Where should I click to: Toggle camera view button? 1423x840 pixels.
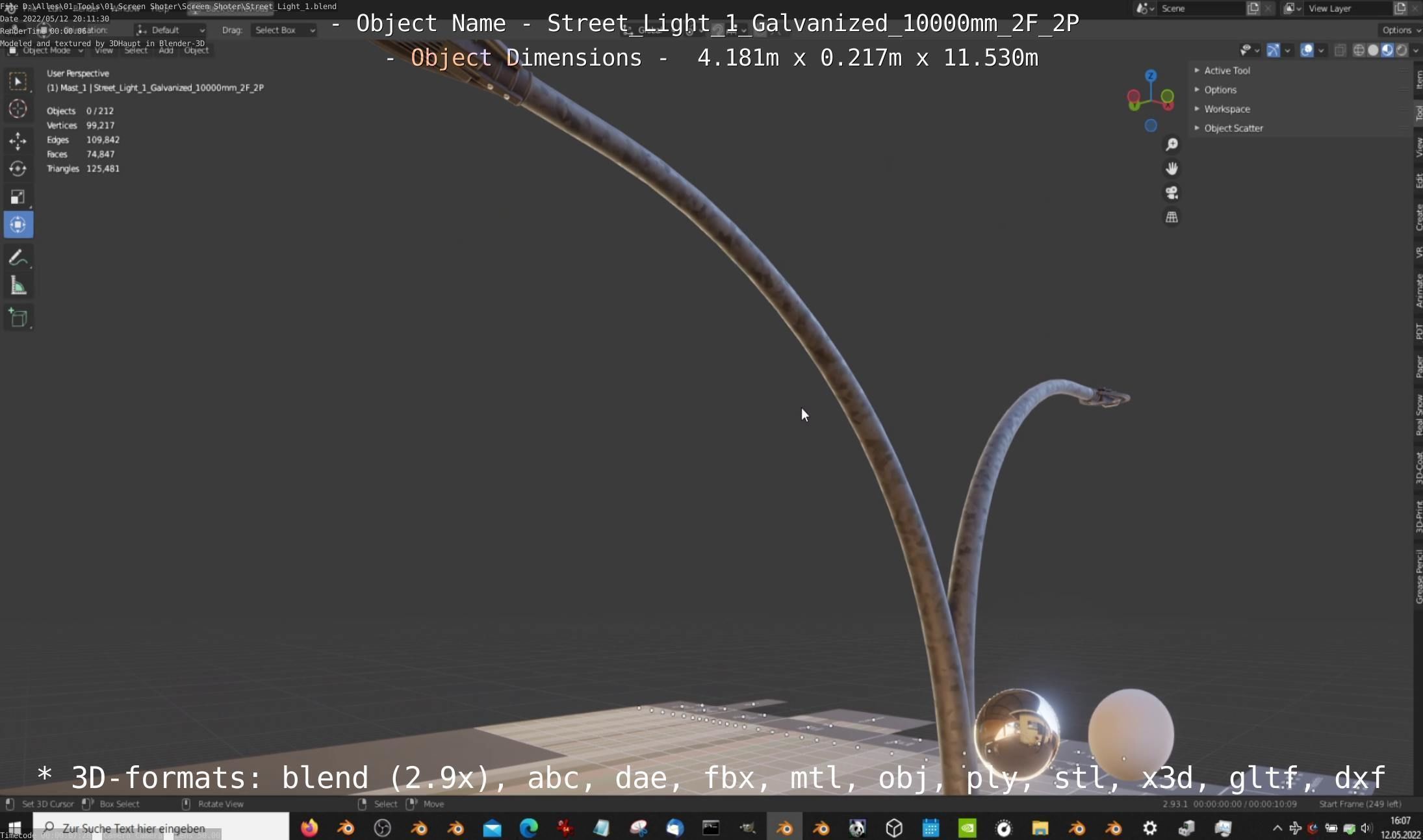coord(1172,193)
